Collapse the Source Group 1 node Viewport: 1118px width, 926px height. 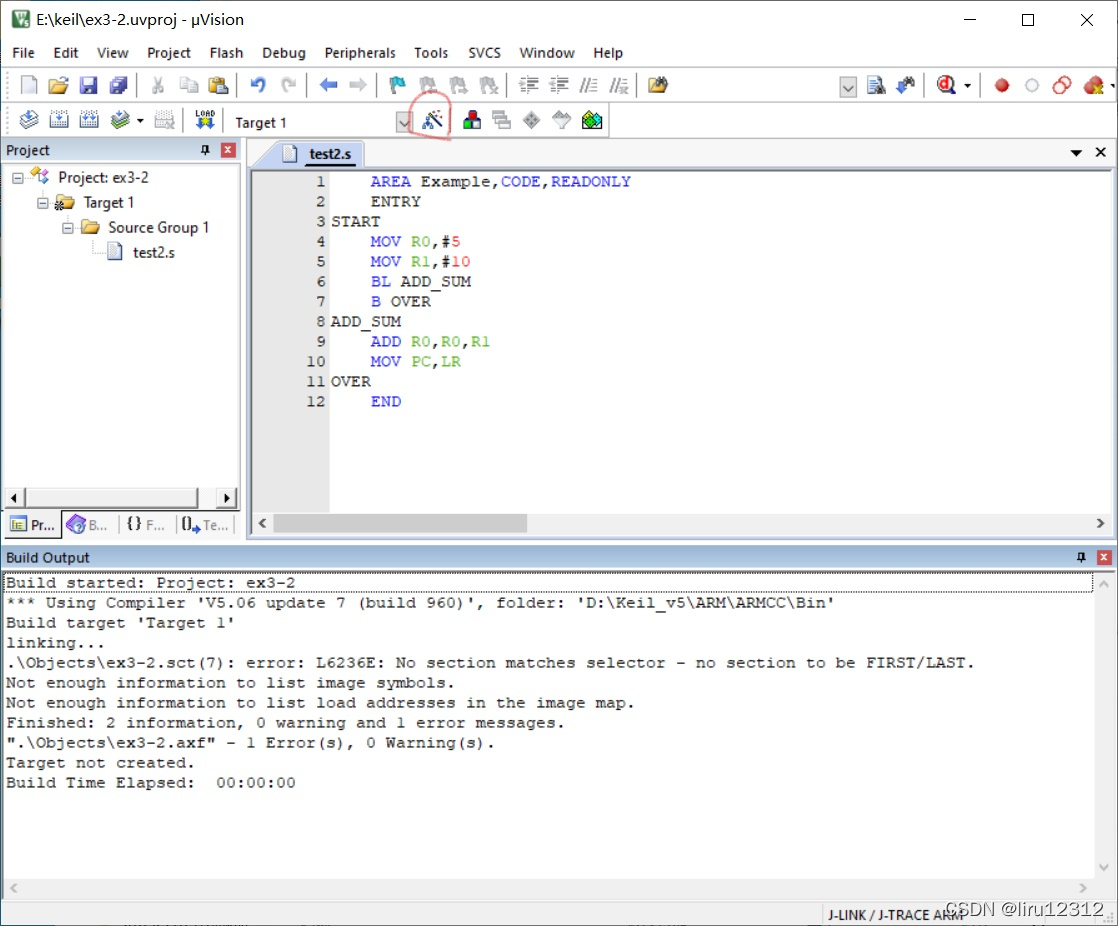(68, 228)
